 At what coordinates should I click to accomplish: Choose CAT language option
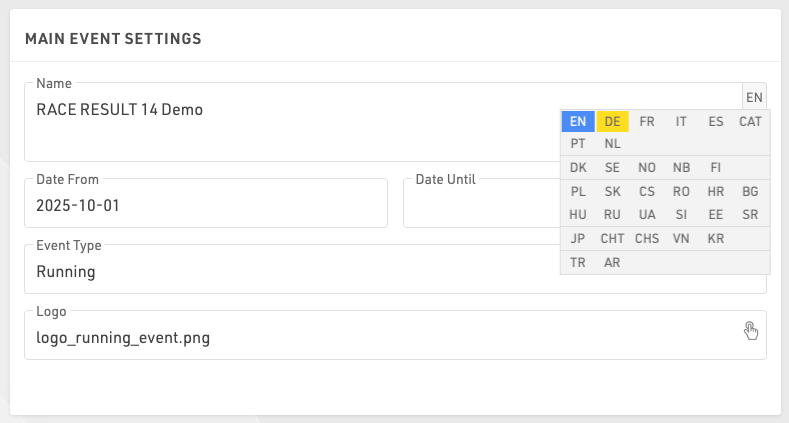point(750,121)
